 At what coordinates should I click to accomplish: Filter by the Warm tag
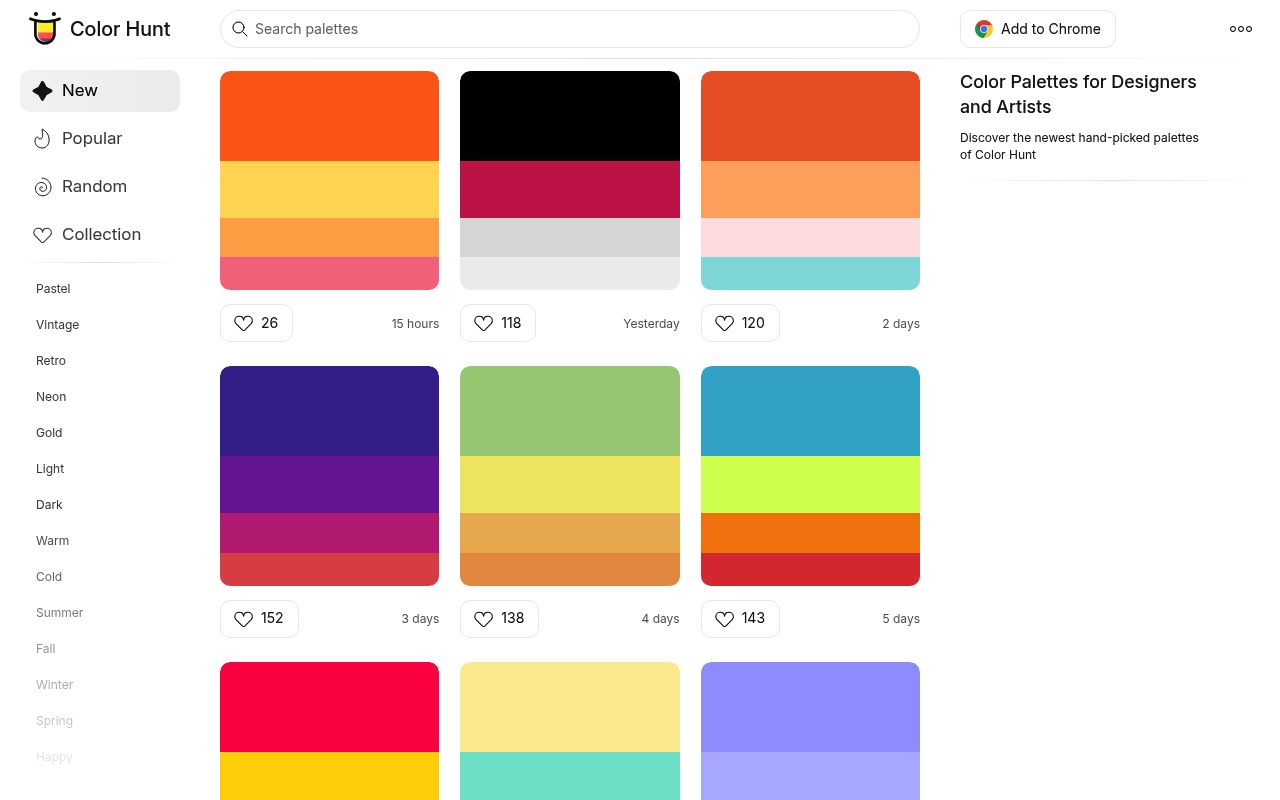pos(52,541)
